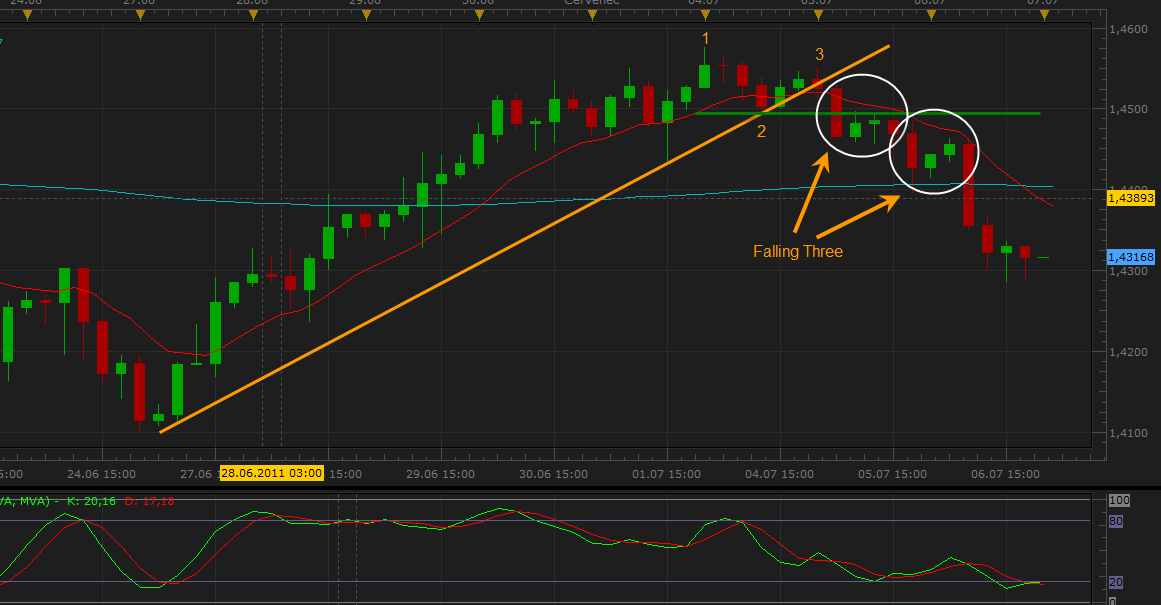Click the yellow 1,43893 price label
The width and height of the screenshot is (1161, 605).
coord(1131,198)
